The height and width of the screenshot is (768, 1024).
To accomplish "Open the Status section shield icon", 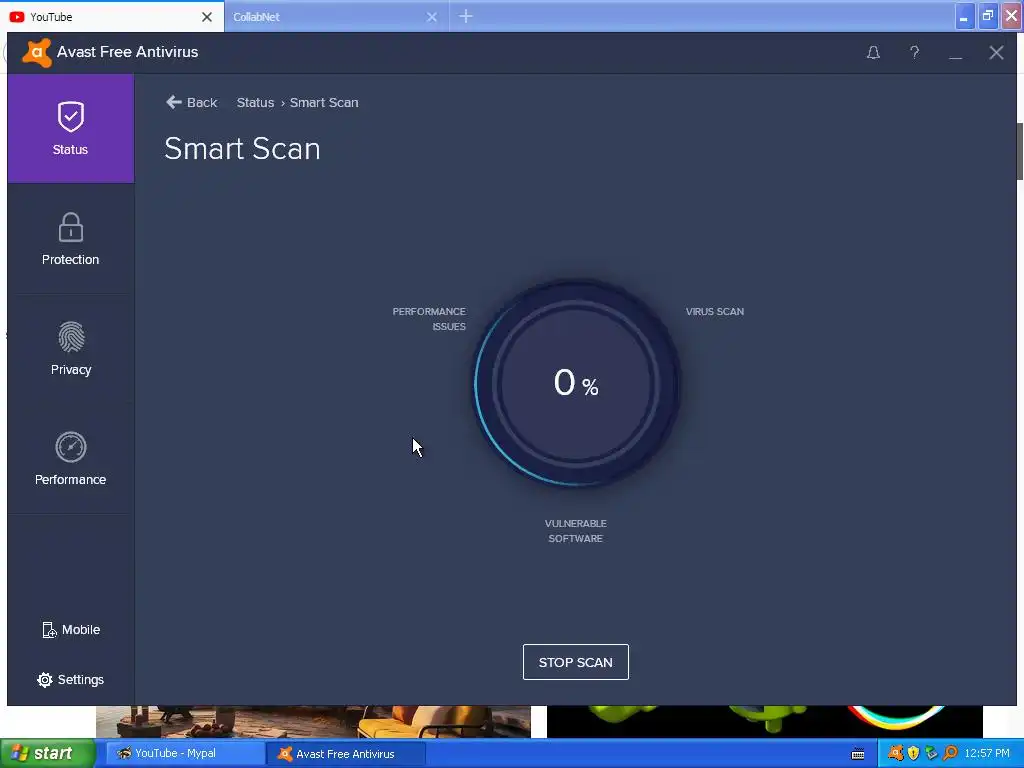I will coord(71,117).
